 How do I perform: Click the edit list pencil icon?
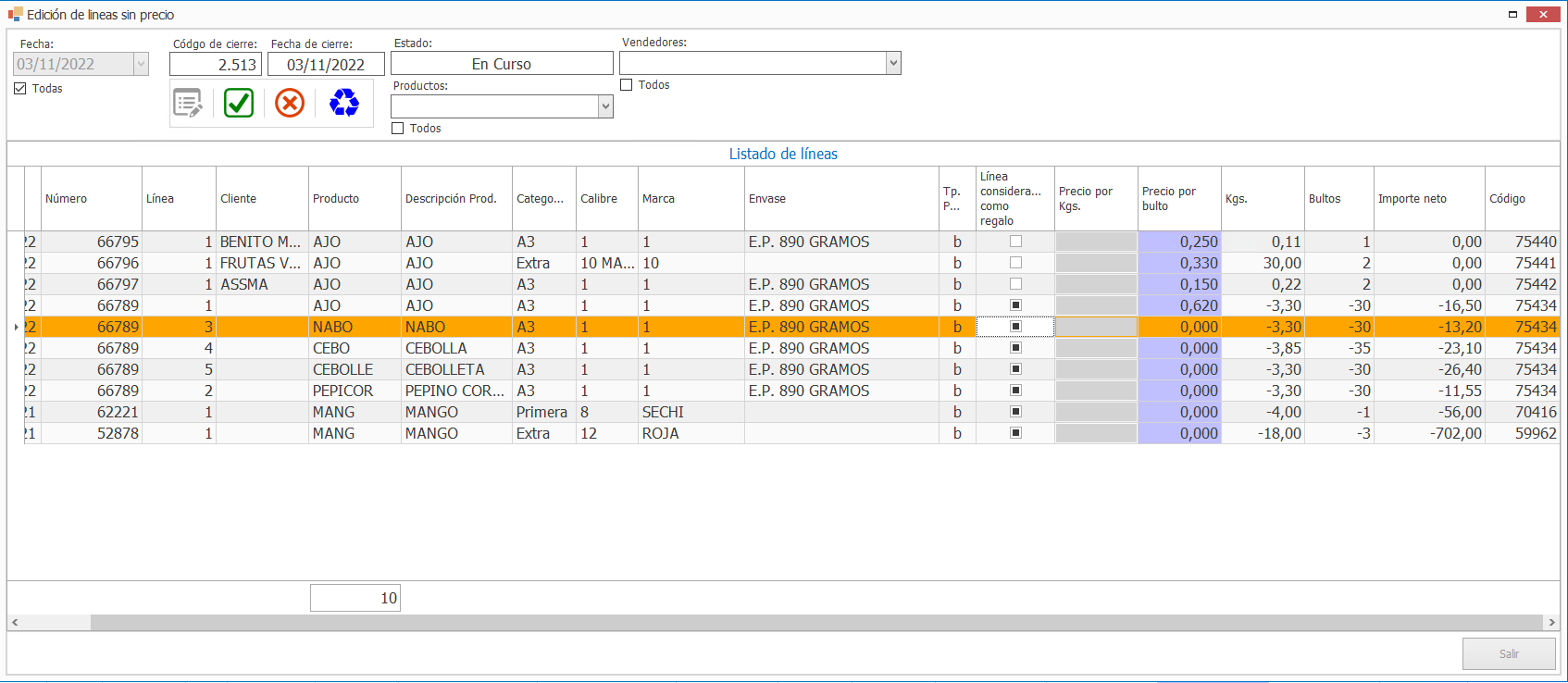[188, 103]
